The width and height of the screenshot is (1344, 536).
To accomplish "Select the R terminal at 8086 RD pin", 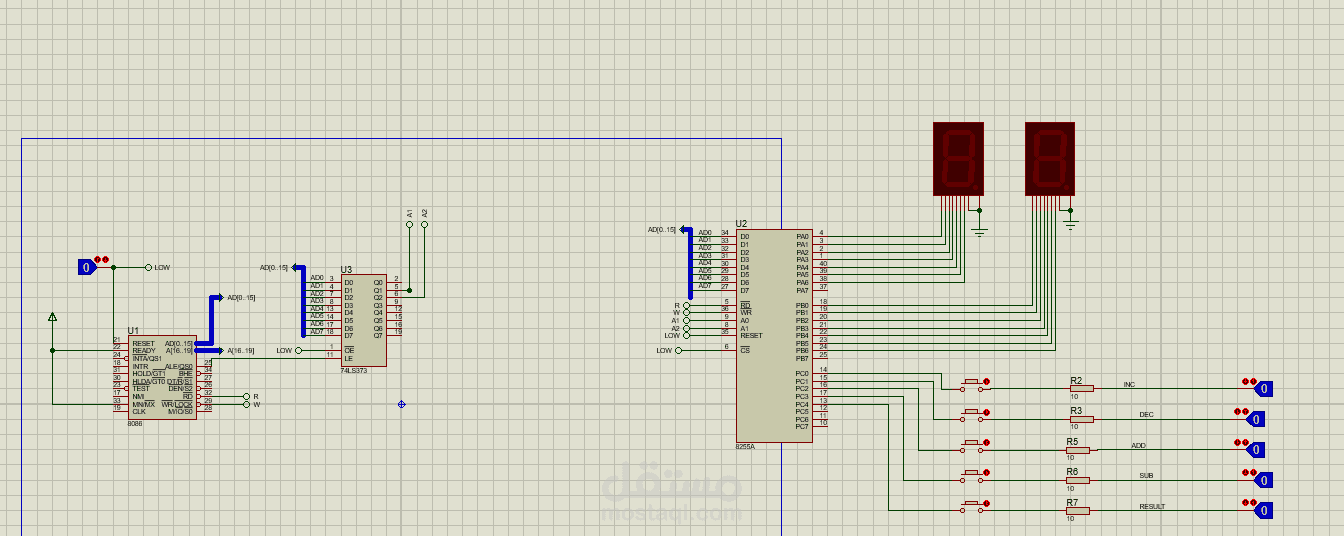I will pyautogui.click(x=246, y=396).
